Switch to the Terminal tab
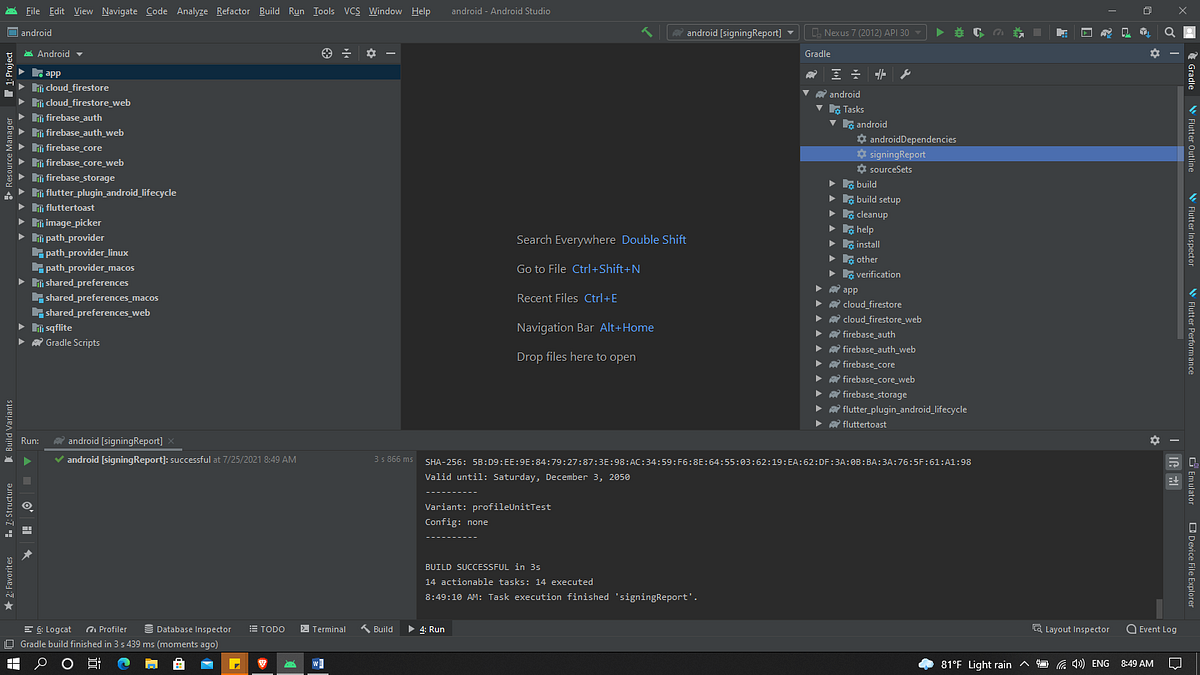 pos(323,629)
